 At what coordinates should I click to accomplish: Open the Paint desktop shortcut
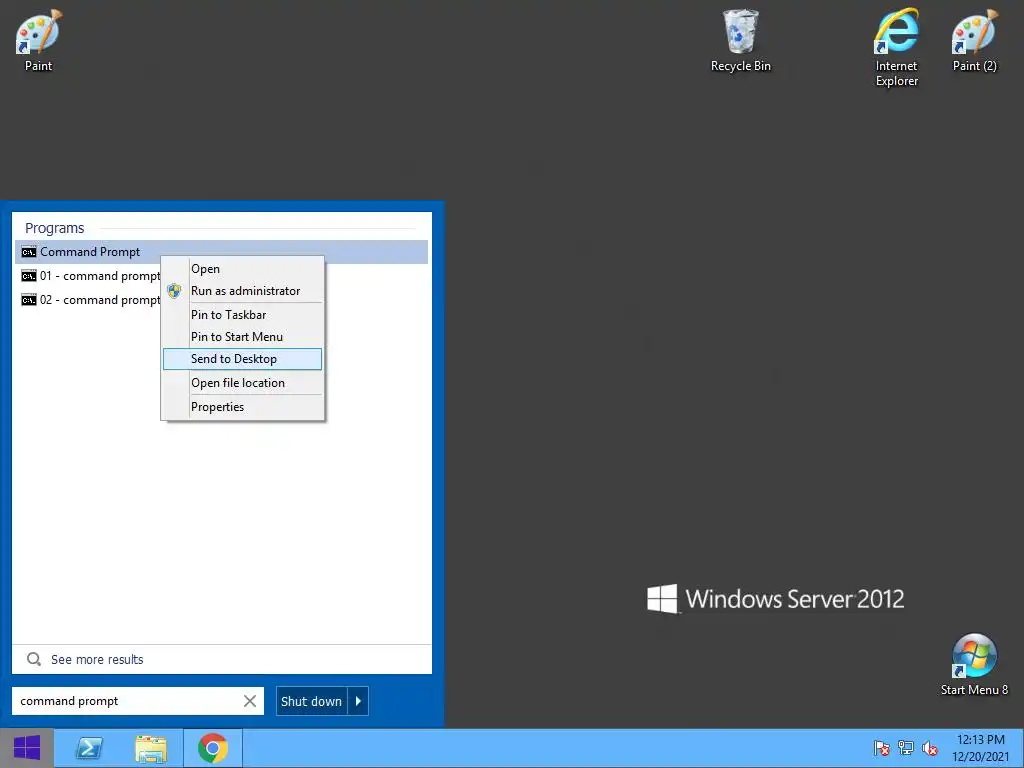(x=38, y=40)
